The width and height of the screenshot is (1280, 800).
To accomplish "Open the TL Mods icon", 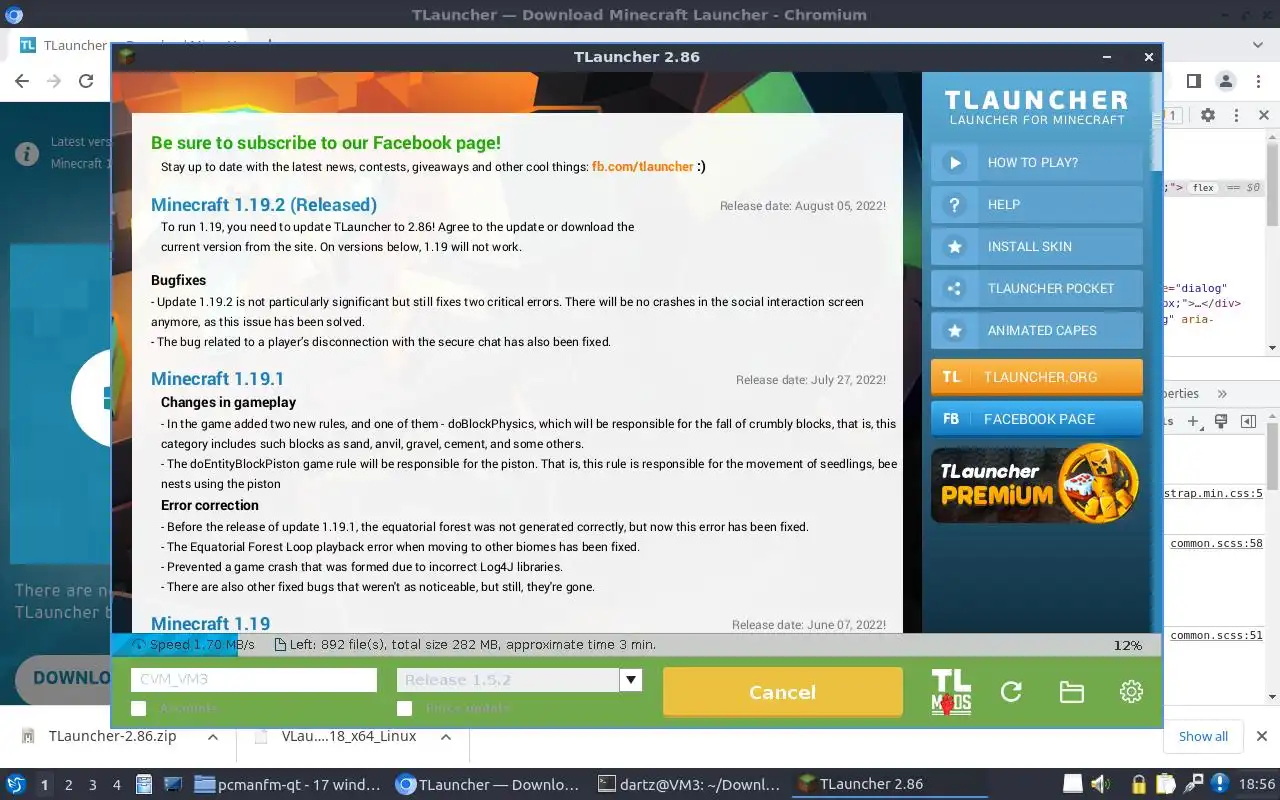I will coord(951,692).
